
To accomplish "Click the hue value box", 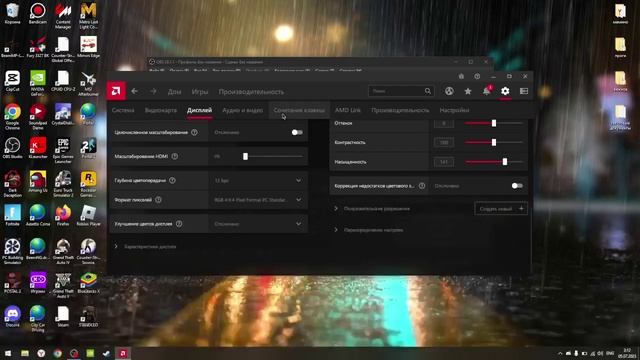I will (444, 123).
